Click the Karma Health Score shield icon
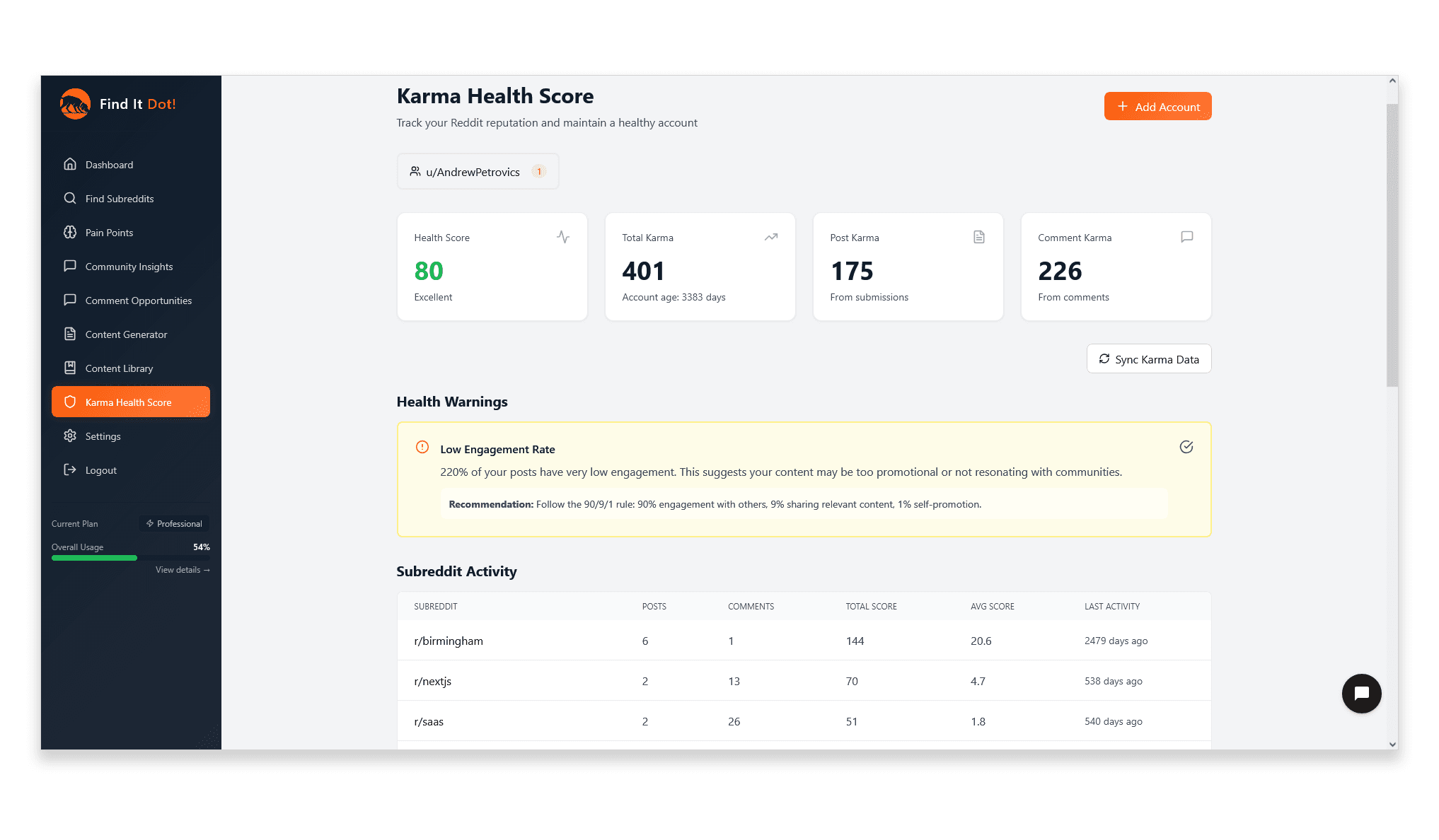Image resolution: width=1439 pixels, height=840 pixels. (x=71, y=402)
